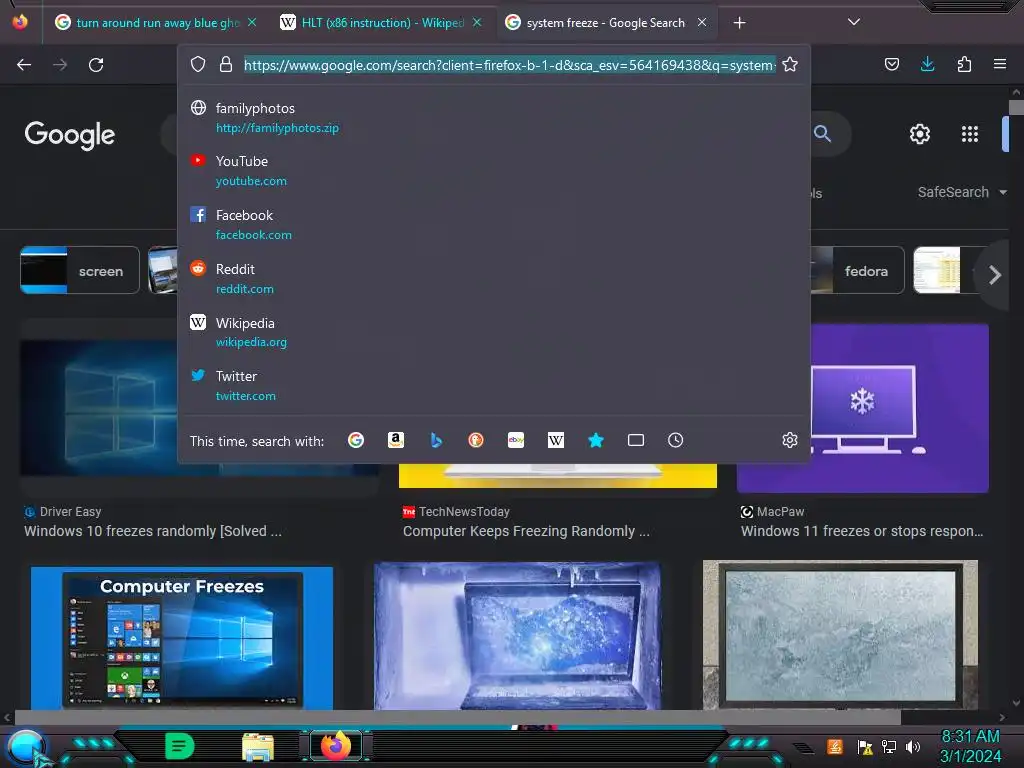Open 'Windows 11 freezes' MacPaw result
1024x768 pixels.
pos(862,531)
